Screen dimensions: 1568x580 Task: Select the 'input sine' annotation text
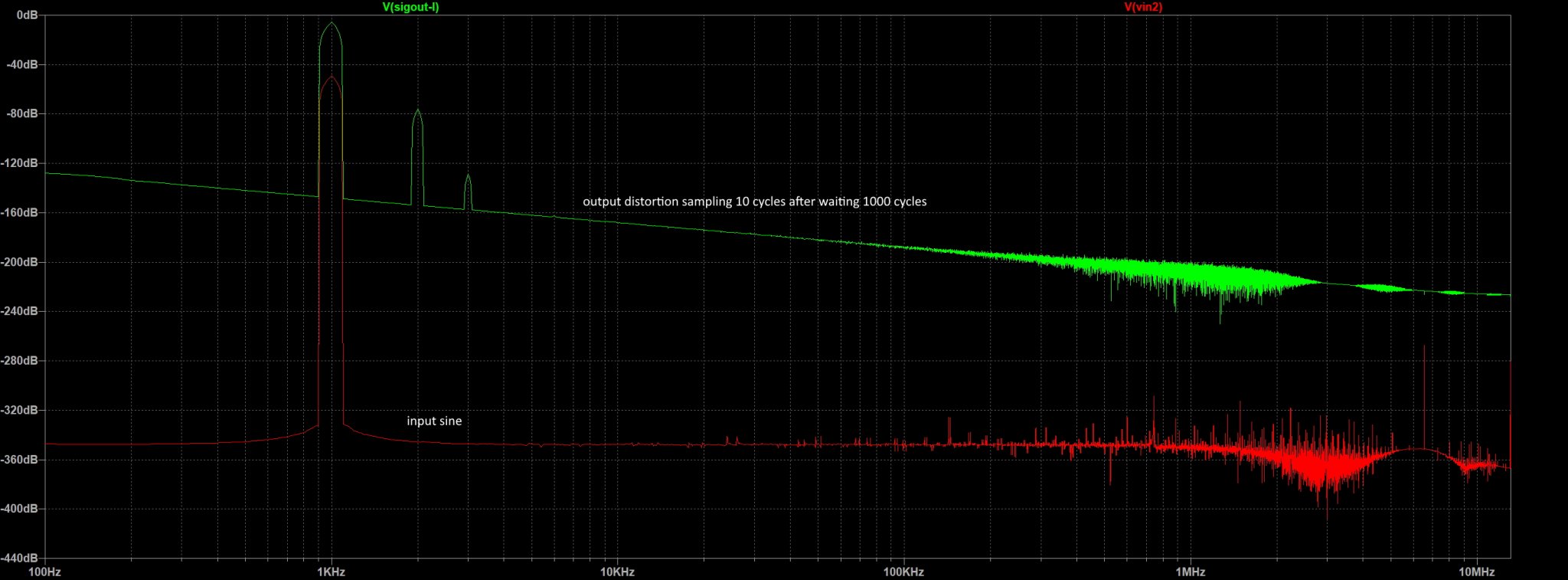coord(434,421)
